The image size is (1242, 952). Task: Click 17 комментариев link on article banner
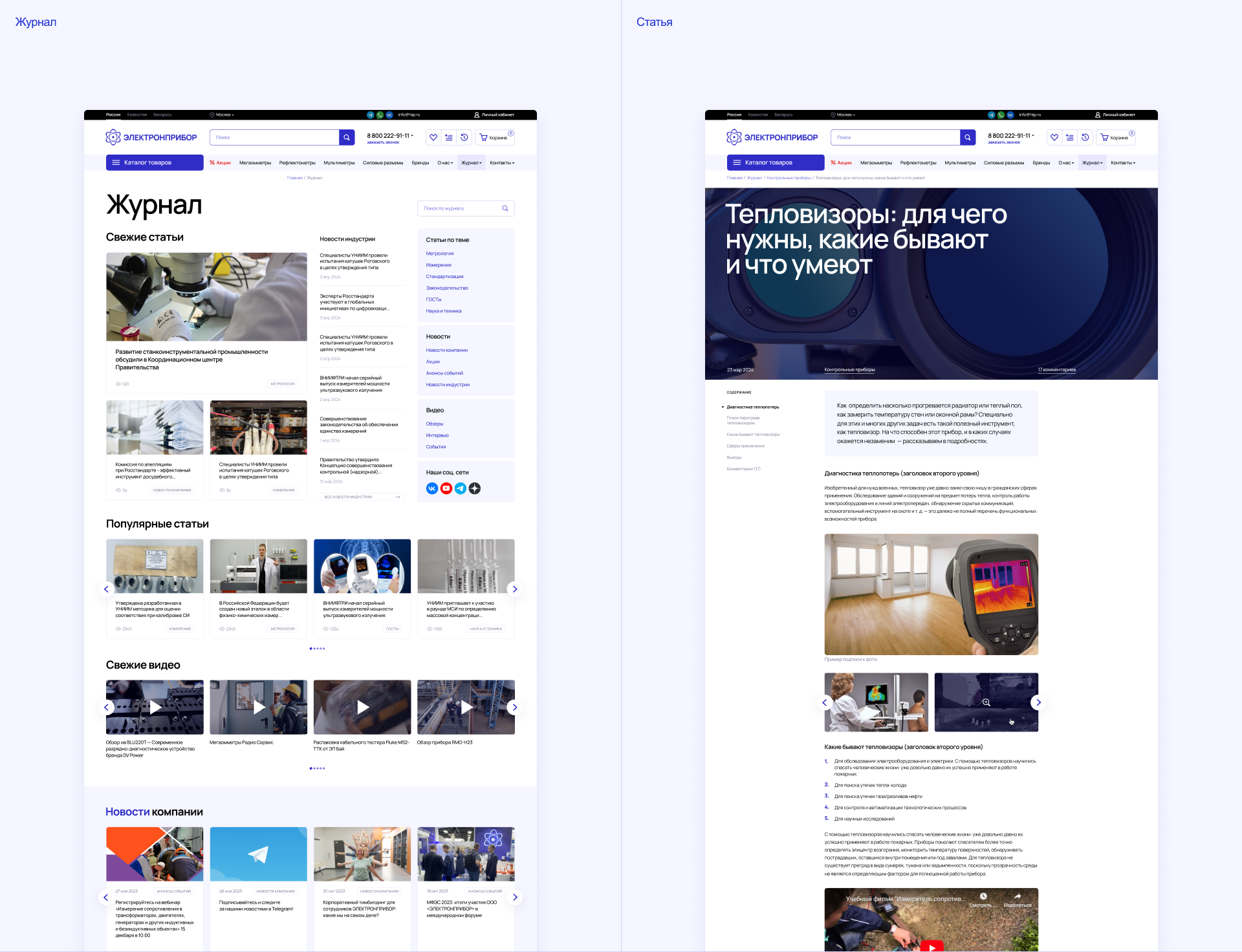(1056, 370)
